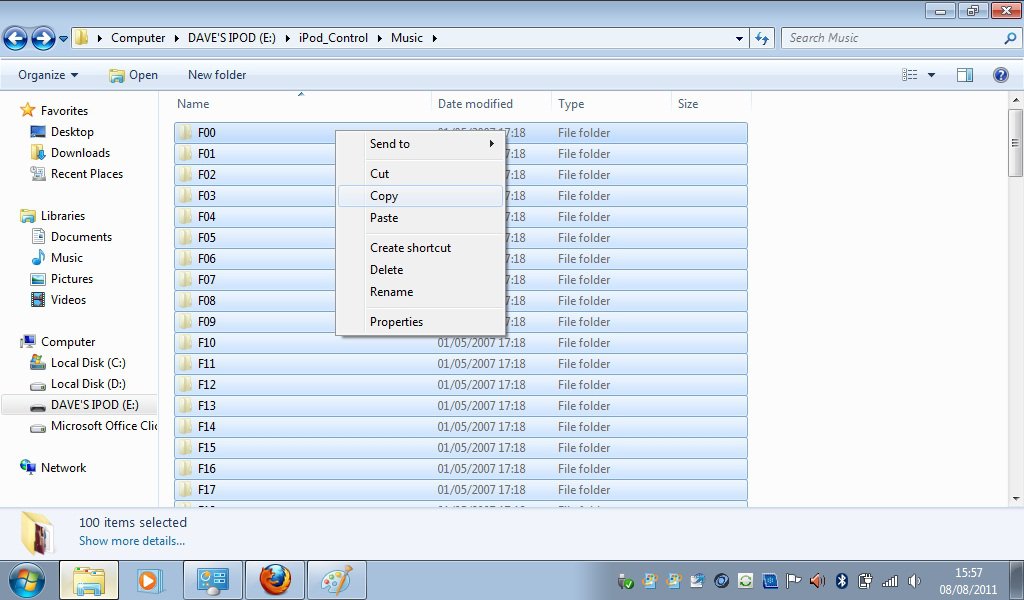Open Paint from the taskbar
This screenshot has width=1024, height=600.
[x=336, y=580]
